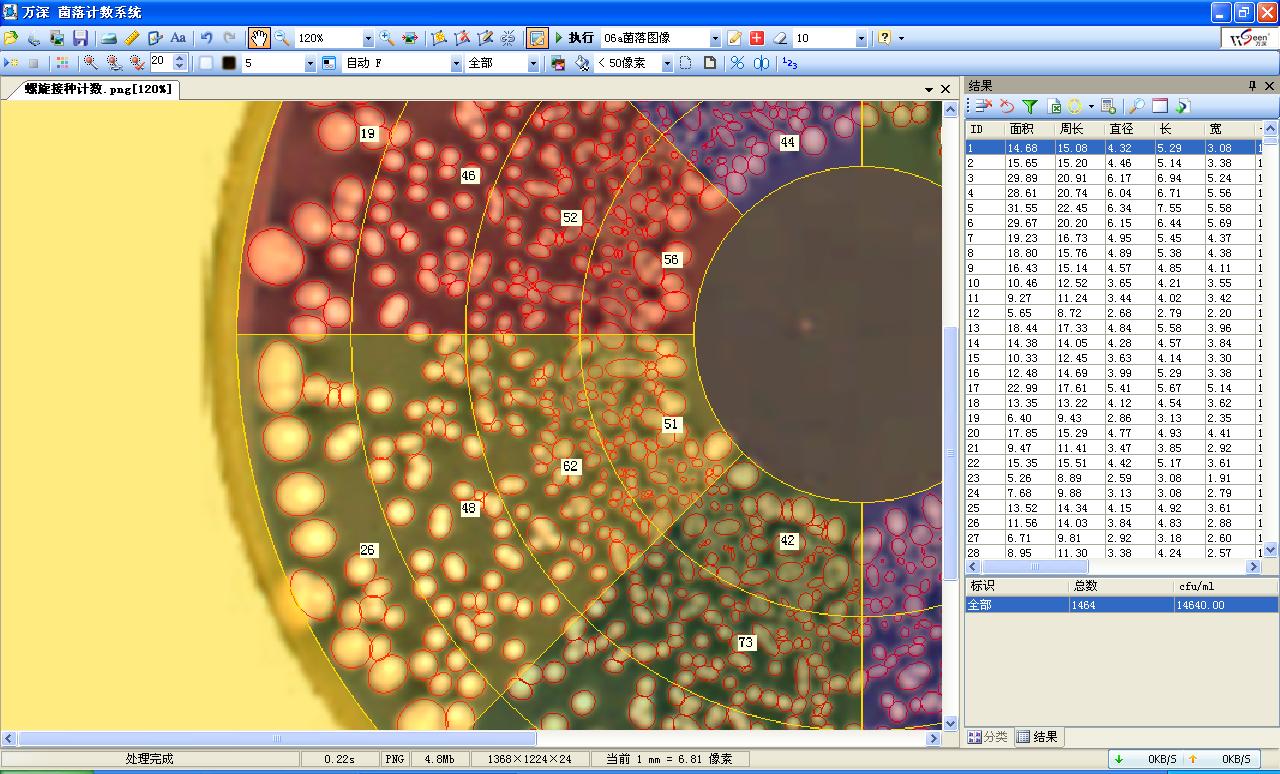Activate the hand pan tool

point(259,38)
